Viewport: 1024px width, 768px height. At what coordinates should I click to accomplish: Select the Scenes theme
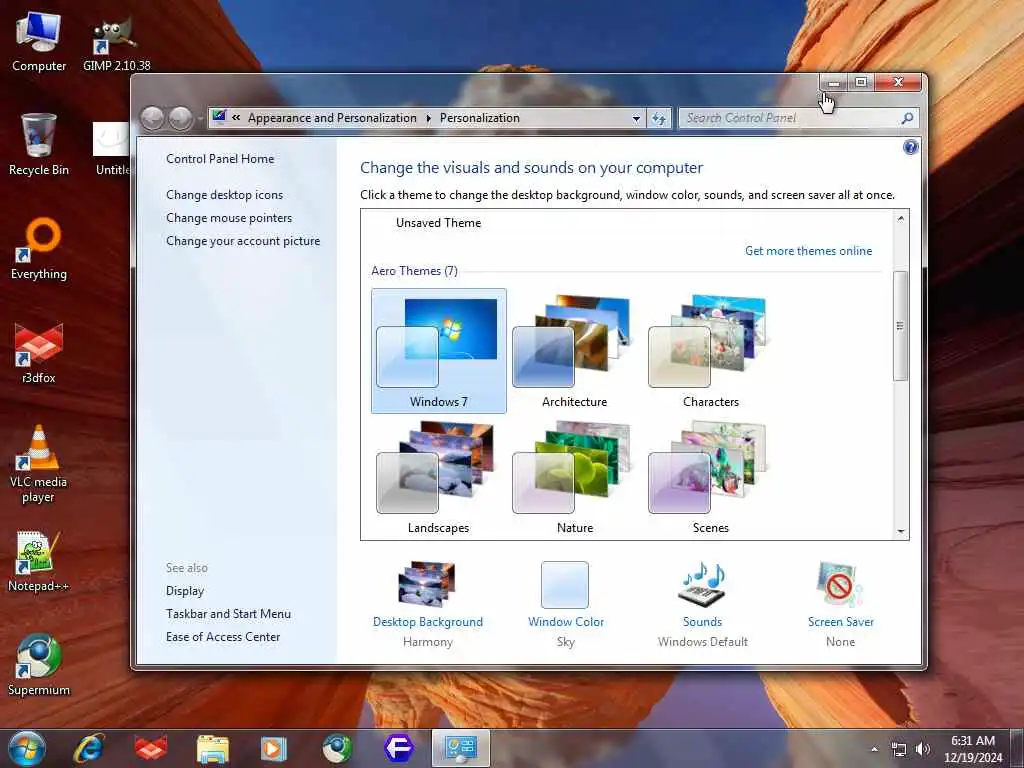click(711, 478)
